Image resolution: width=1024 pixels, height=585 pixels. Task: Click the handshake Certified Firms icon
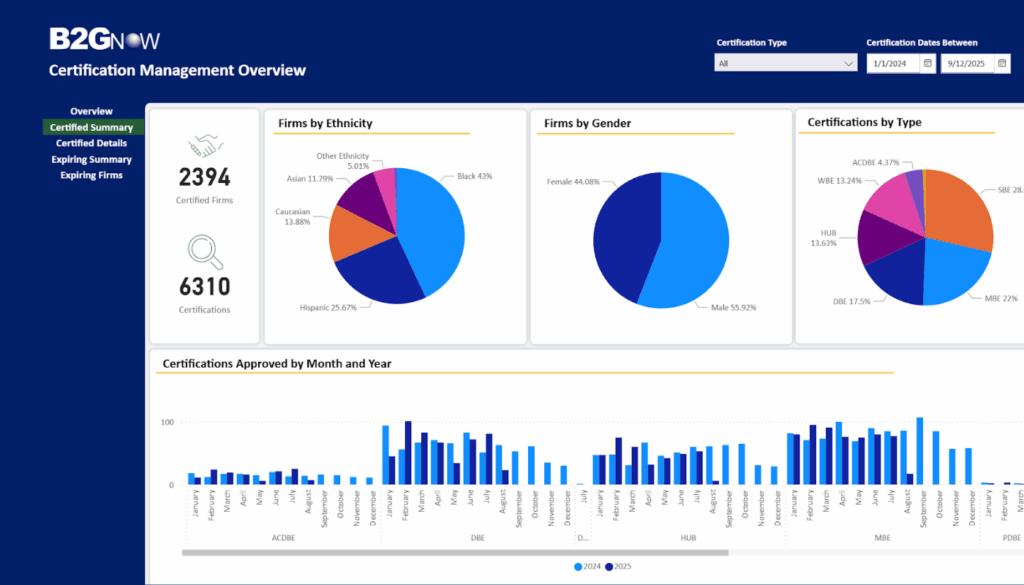coord(205,145)
